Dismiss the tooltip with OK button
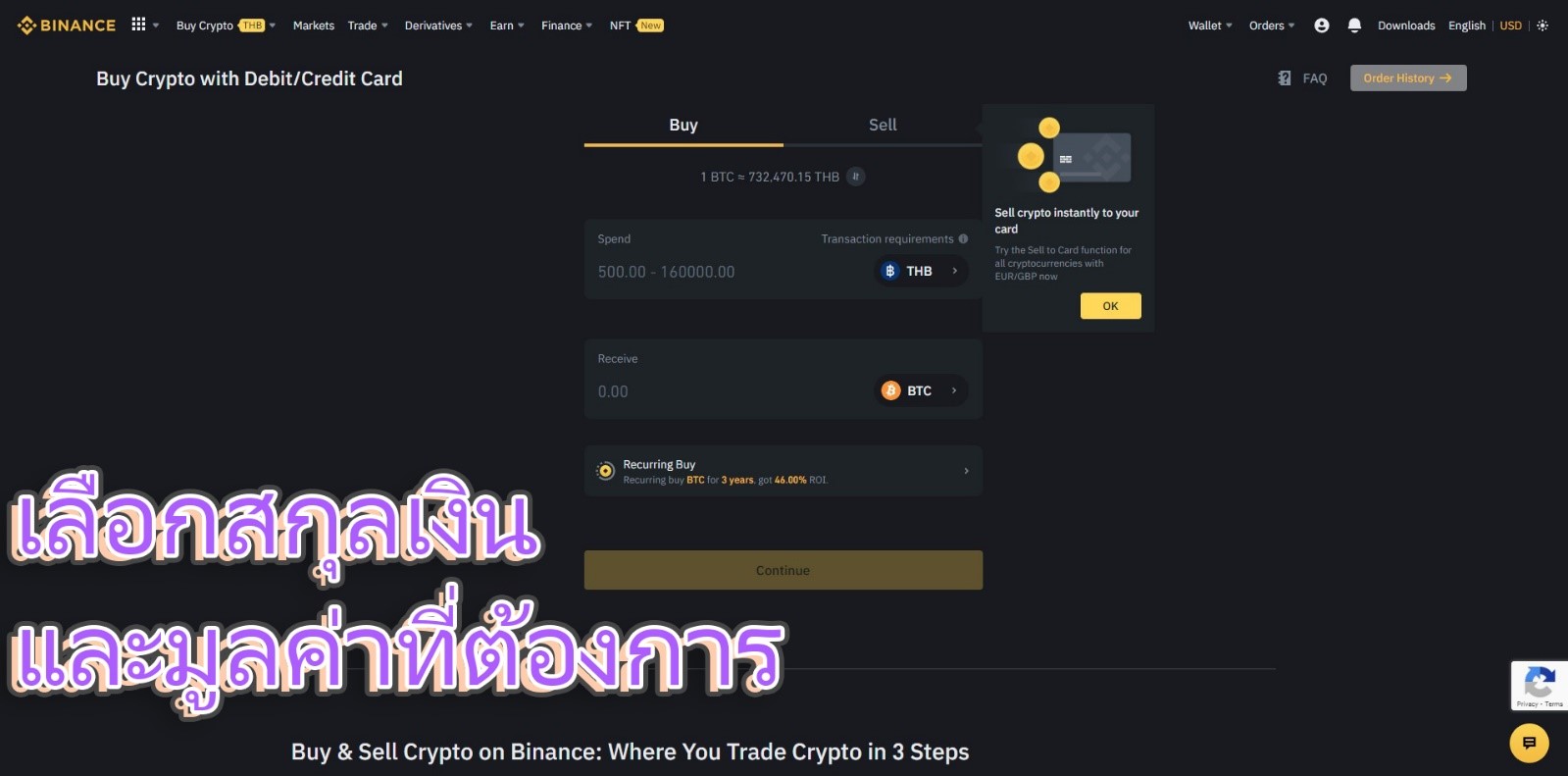This screenshot has height=776, width=1568. tap(1110, 306)
